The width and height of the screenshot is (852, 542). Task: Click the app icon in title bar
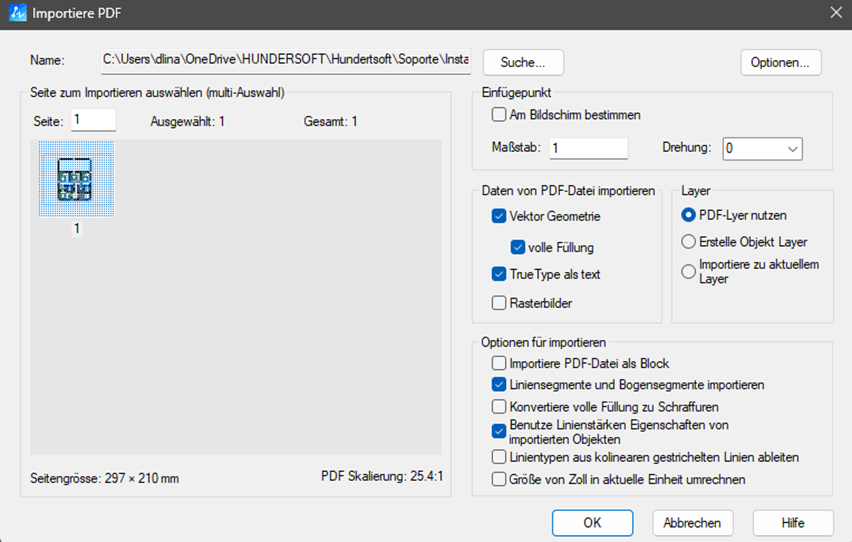click(x=17, y=13)
